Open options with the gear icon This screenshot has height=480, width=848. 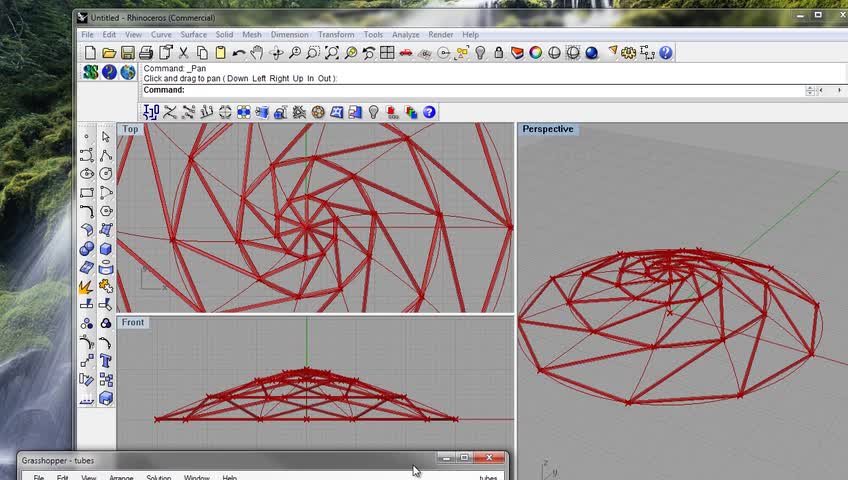click(628, 52)
